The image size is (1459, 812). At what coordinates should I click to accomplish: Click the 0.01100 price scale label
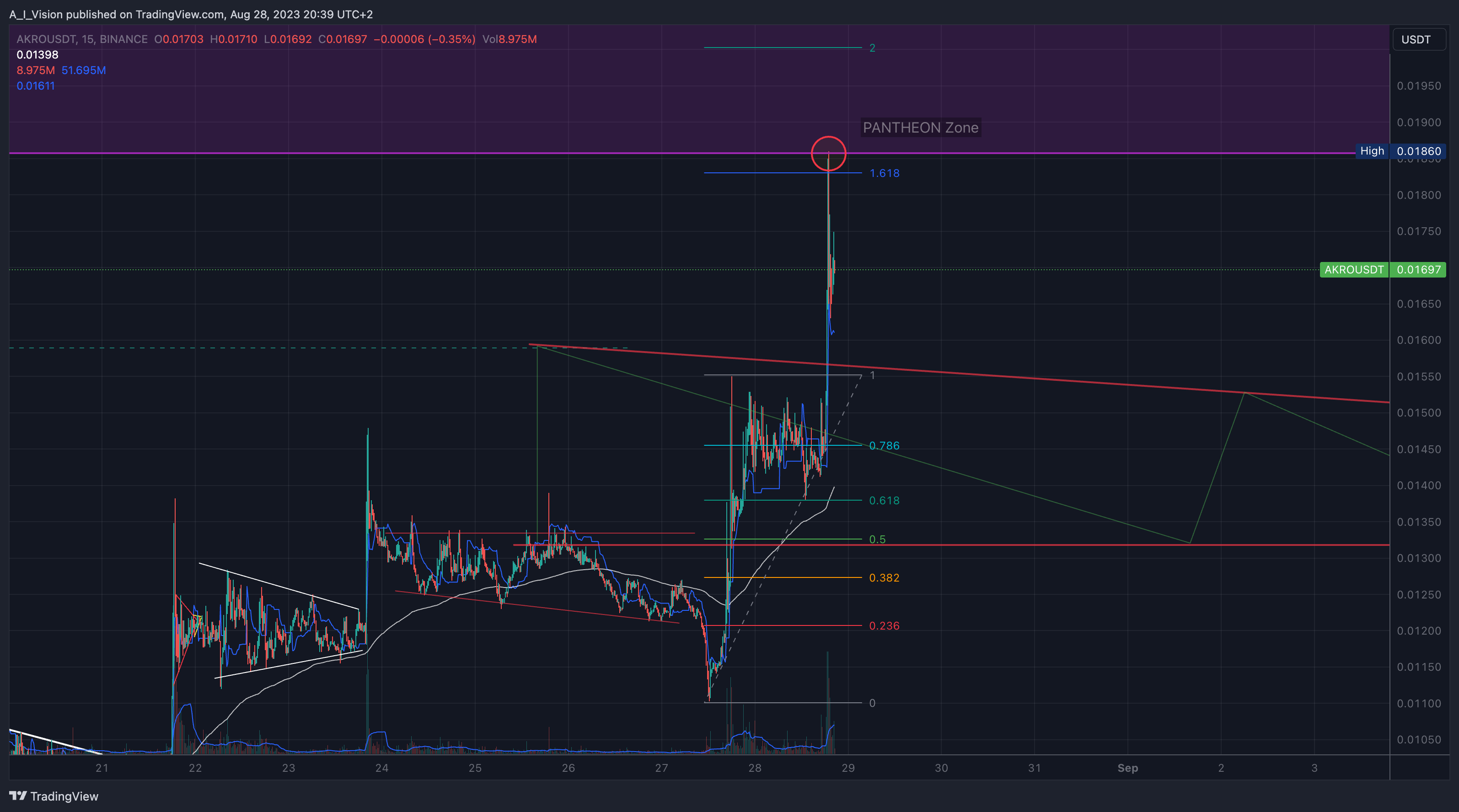[1419, 703]
